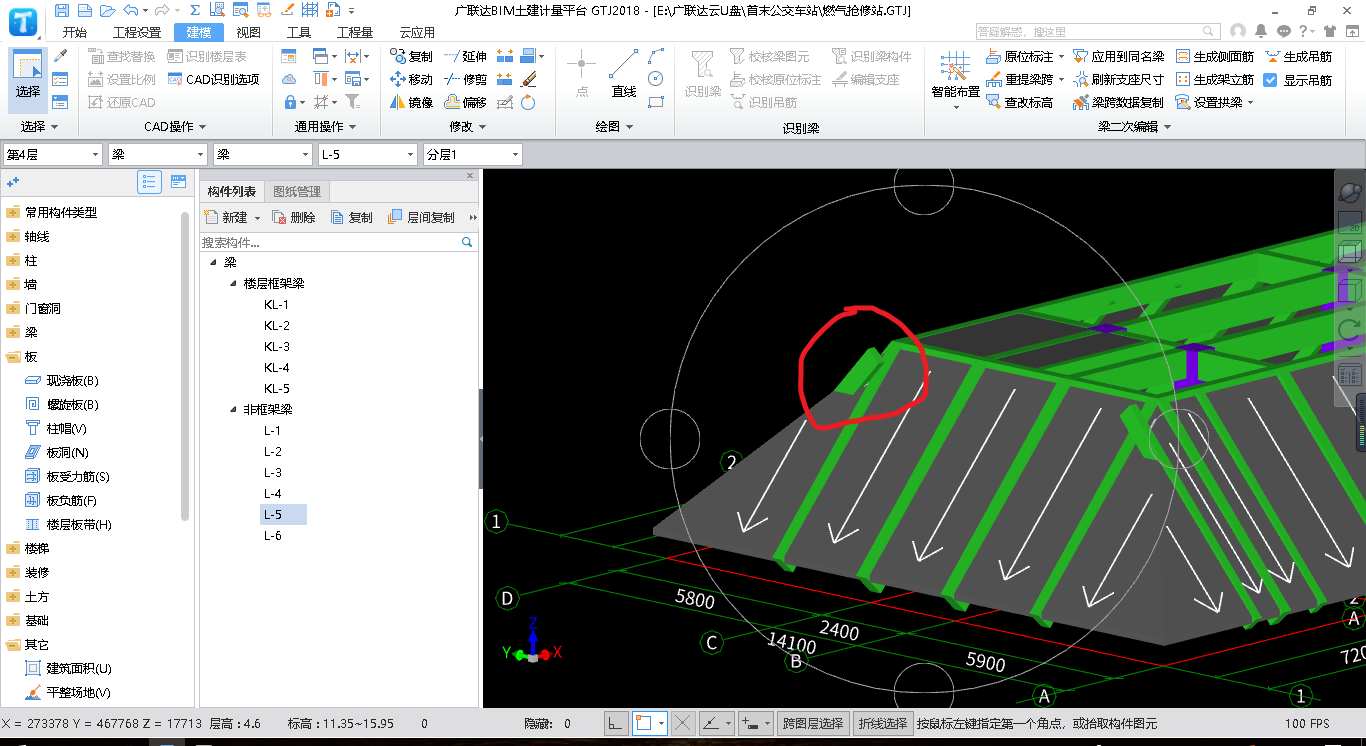Toggle 显示吊筋 checkbox
This screenshot has width=1366, height=746.
click(1270, 80)
